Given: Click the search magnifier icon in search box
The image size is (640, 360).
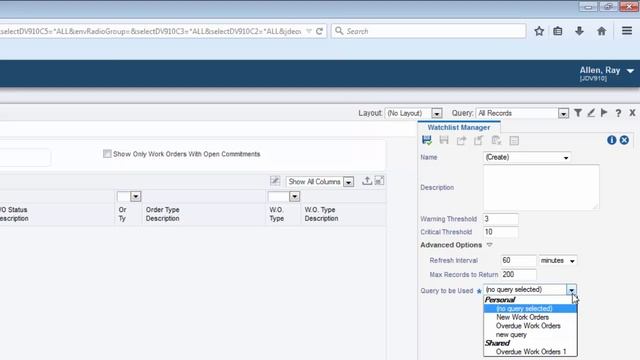Looking at the screenshot, I should [x=339, y=31].
